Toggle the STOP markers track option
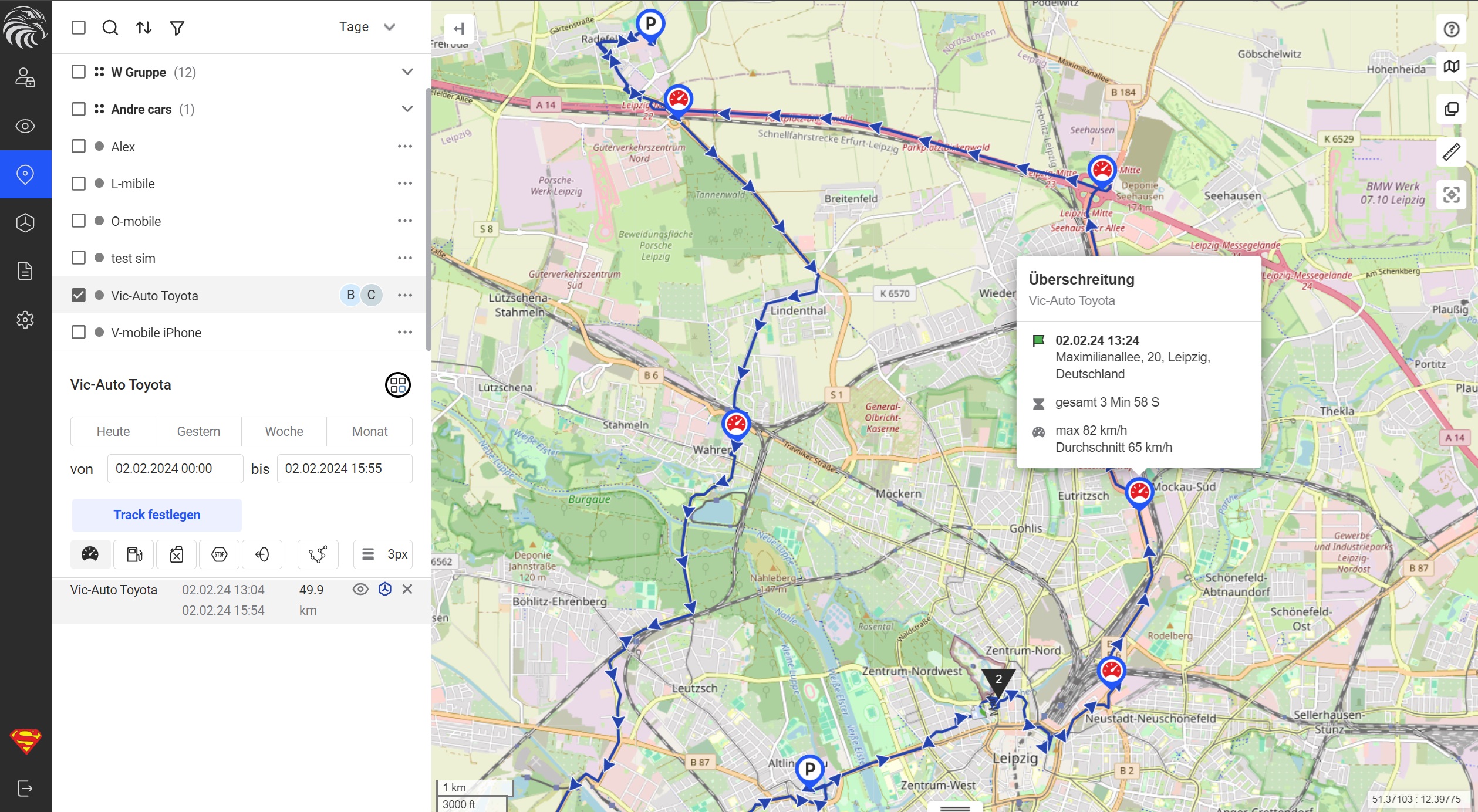 click(220, 554)
